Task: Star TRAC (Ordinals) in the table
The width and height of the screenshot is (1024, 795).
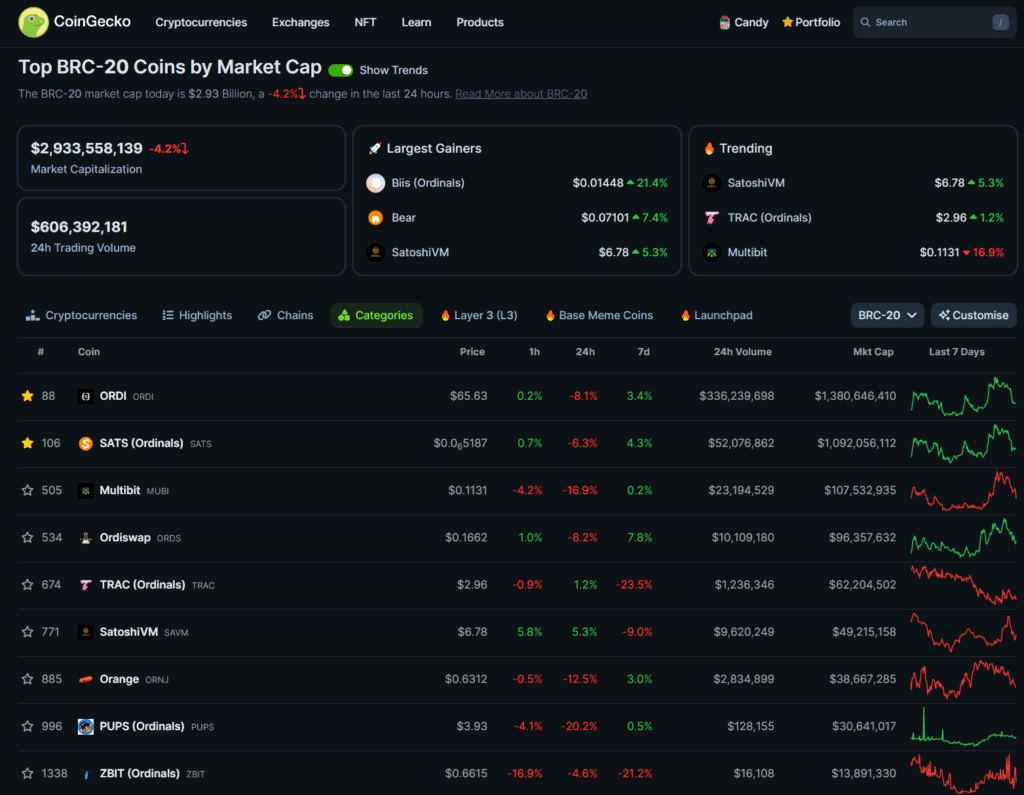Action: 27,585
